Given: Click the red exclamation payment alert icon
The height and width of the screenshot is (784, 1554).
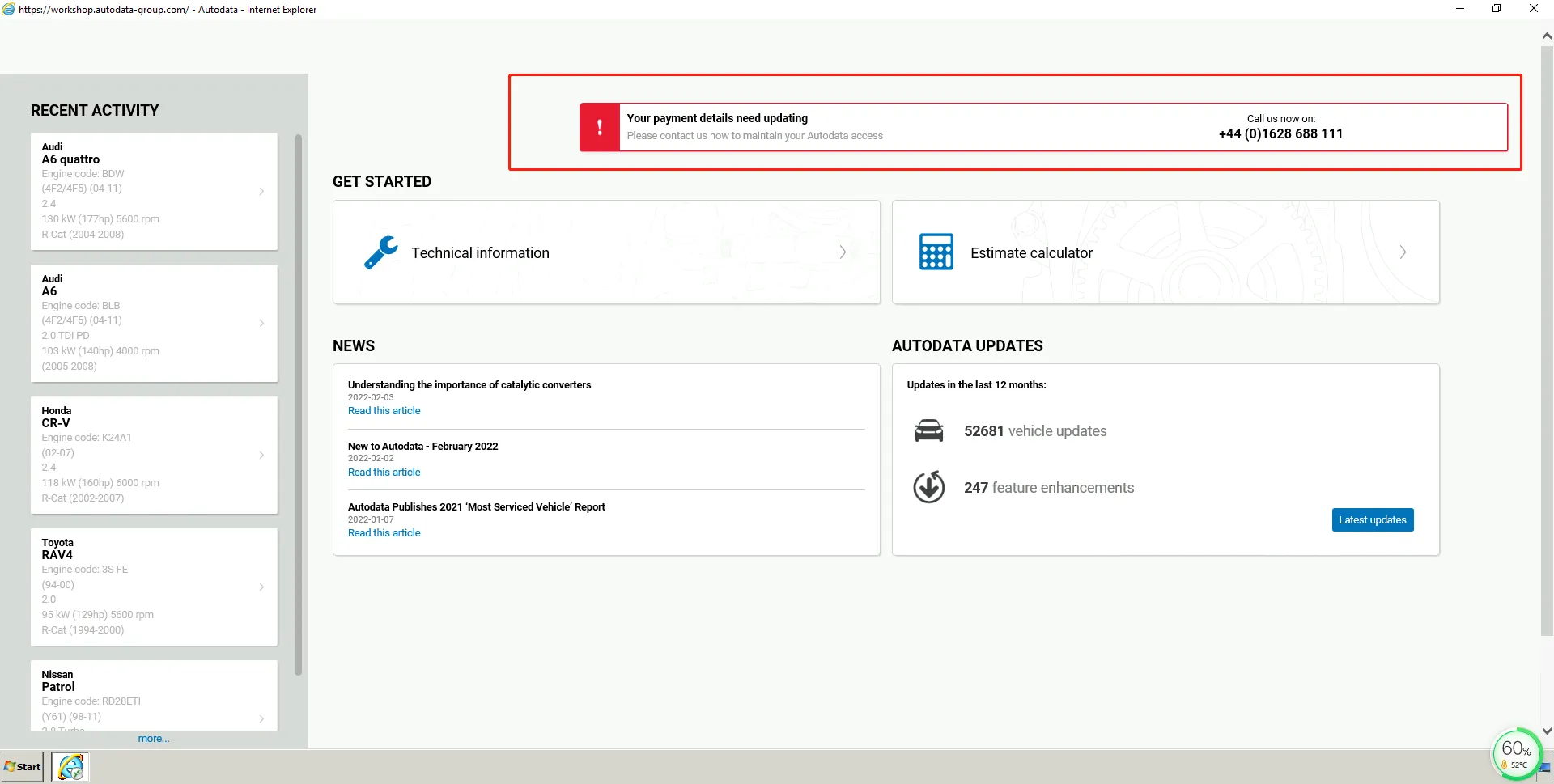Looking at the screenshot, I should (x=599, y=127).
